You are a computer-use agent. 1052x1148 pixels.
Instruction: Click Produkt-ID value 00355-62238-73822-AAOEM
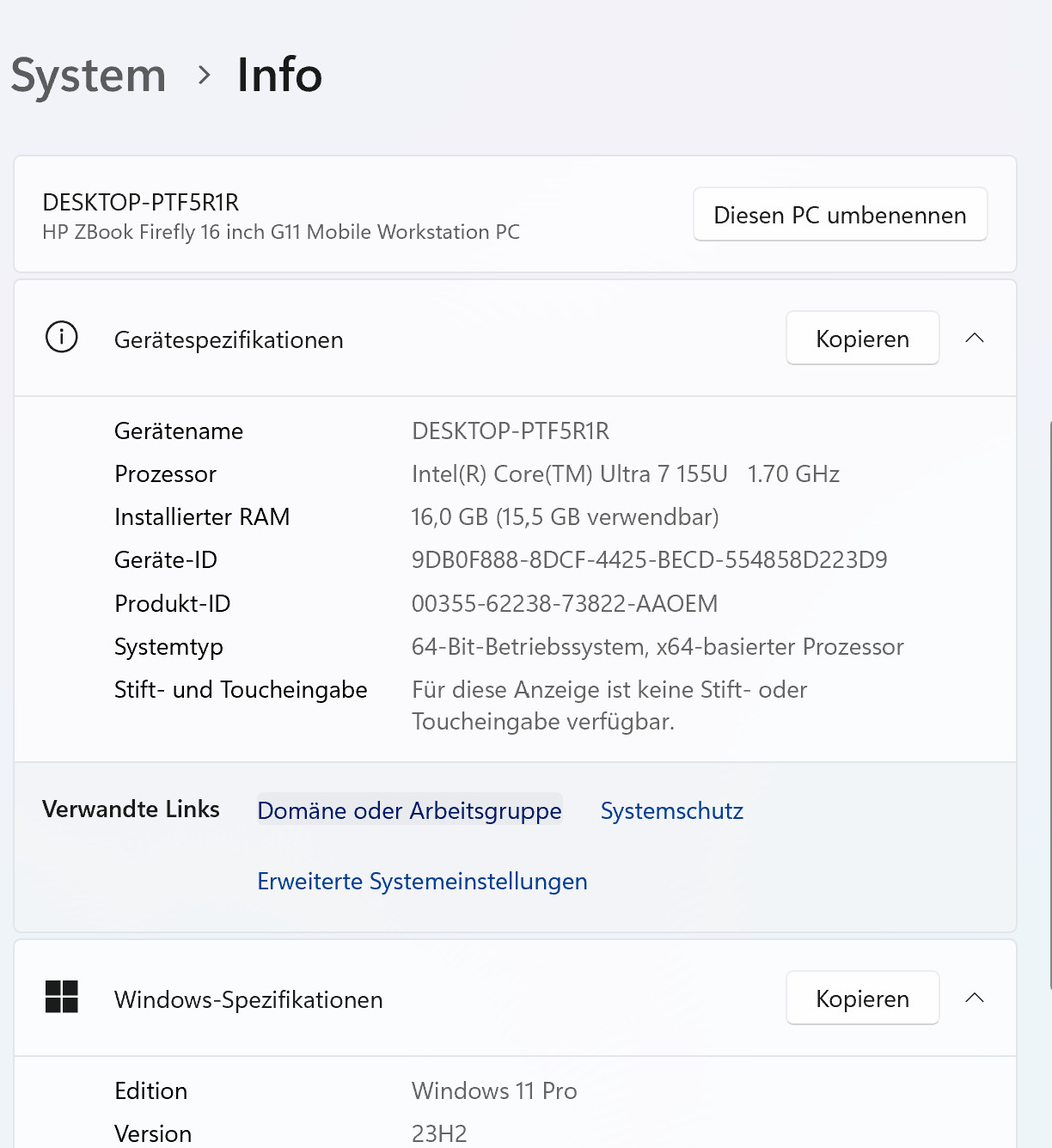pyautogui.click(x=565, y=603)
